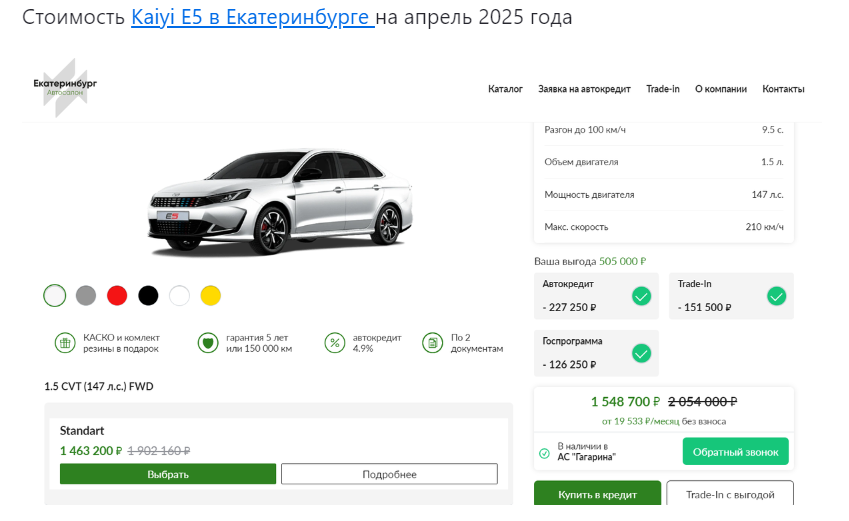Image resolution: width=849 pixels, height=521 pixels.
Task: Open the Каталог menu item
Action: pyautogui.click(x=505, y=89)
